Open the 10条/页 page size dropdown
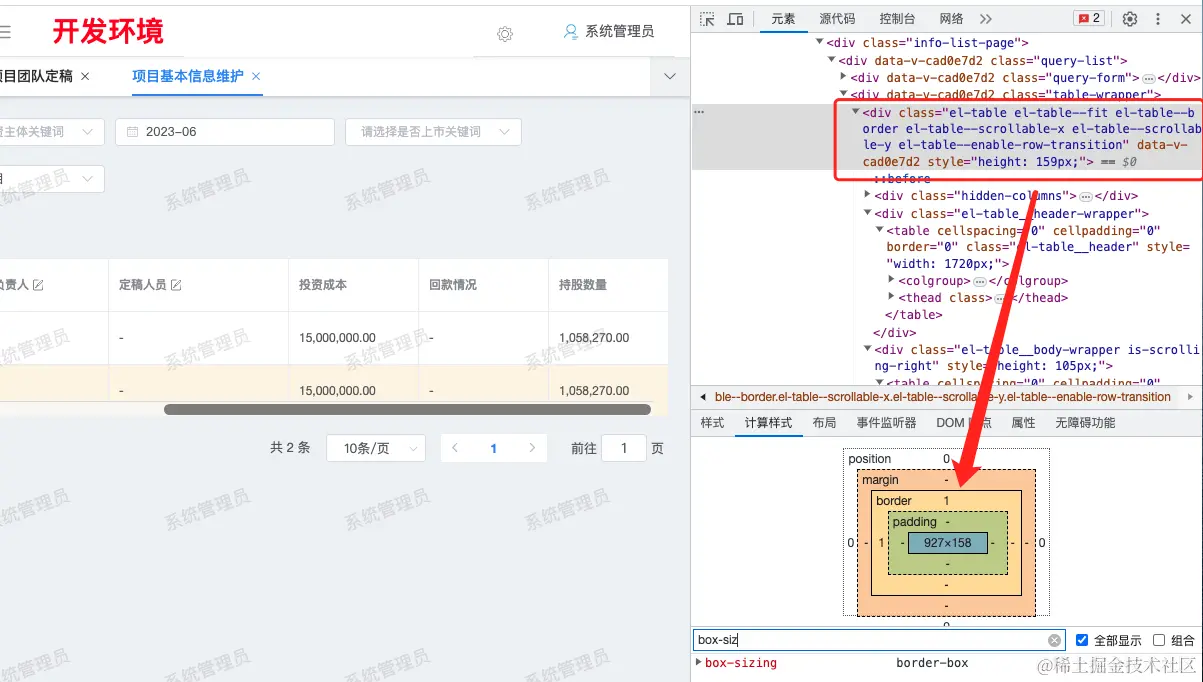The width and height of the screenshot is (1203, 682). [376, 448]
